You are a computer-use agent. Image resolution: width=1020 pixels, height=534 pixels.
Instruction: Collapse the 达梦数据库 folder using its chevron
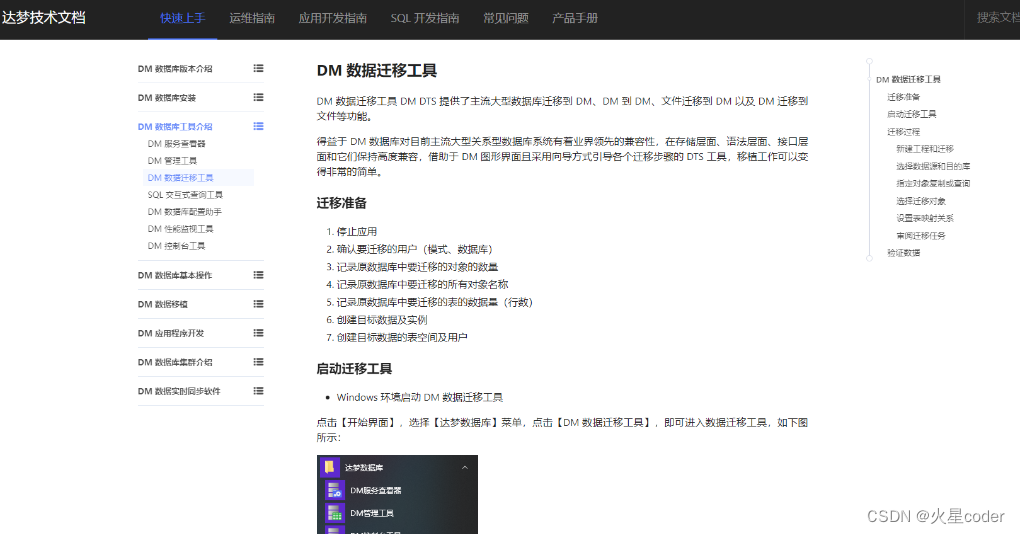[x=464, y=467]
